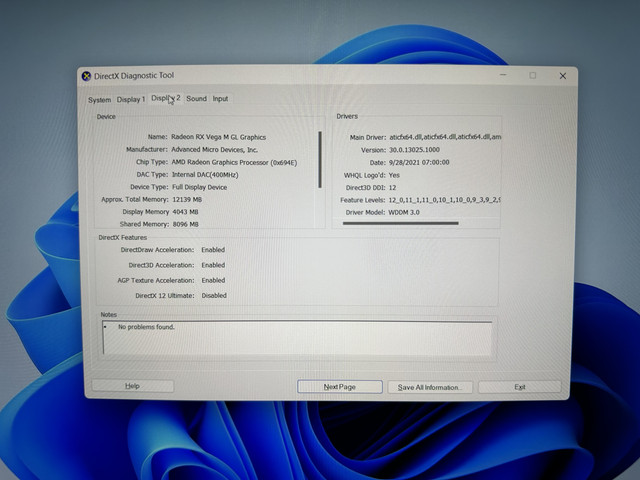Screen dimensions: 640x480
Task: Click the 'Name:' field label
Action: tap(157, 137)
